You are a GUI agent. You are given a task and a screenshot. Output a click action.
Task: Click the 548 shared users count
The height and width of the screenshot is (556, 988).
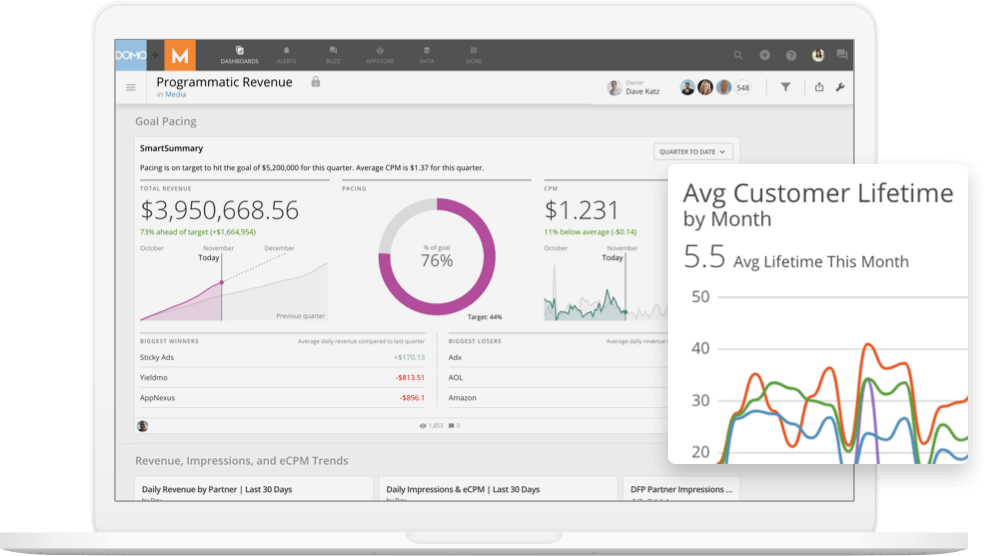point(743,88)
